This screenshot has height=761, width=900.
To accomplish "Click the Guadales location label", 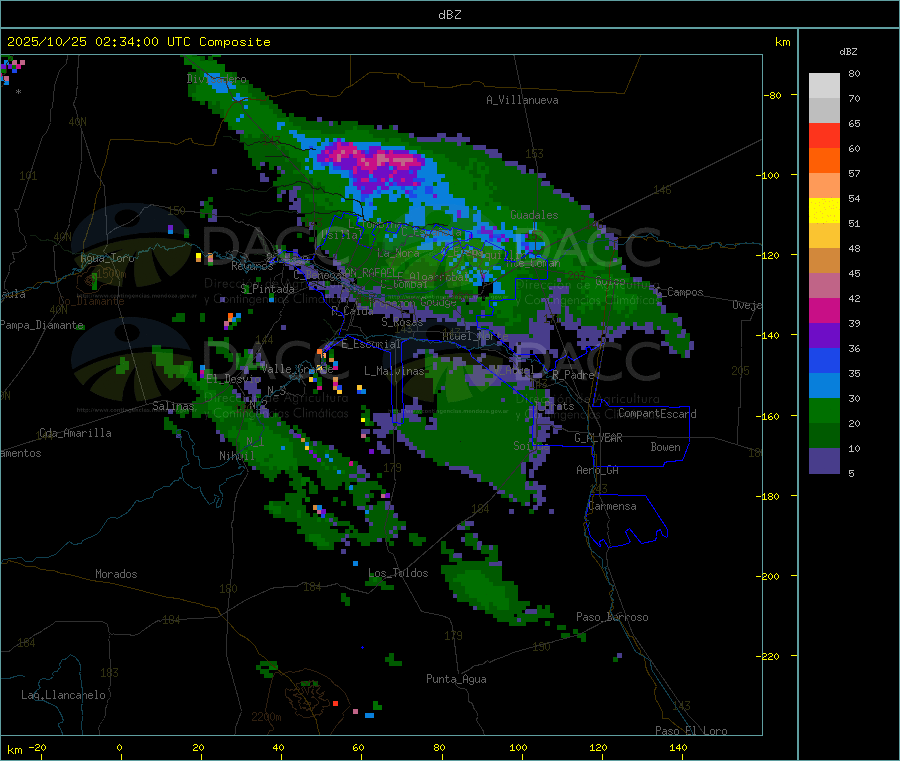I will coord(534,215).
